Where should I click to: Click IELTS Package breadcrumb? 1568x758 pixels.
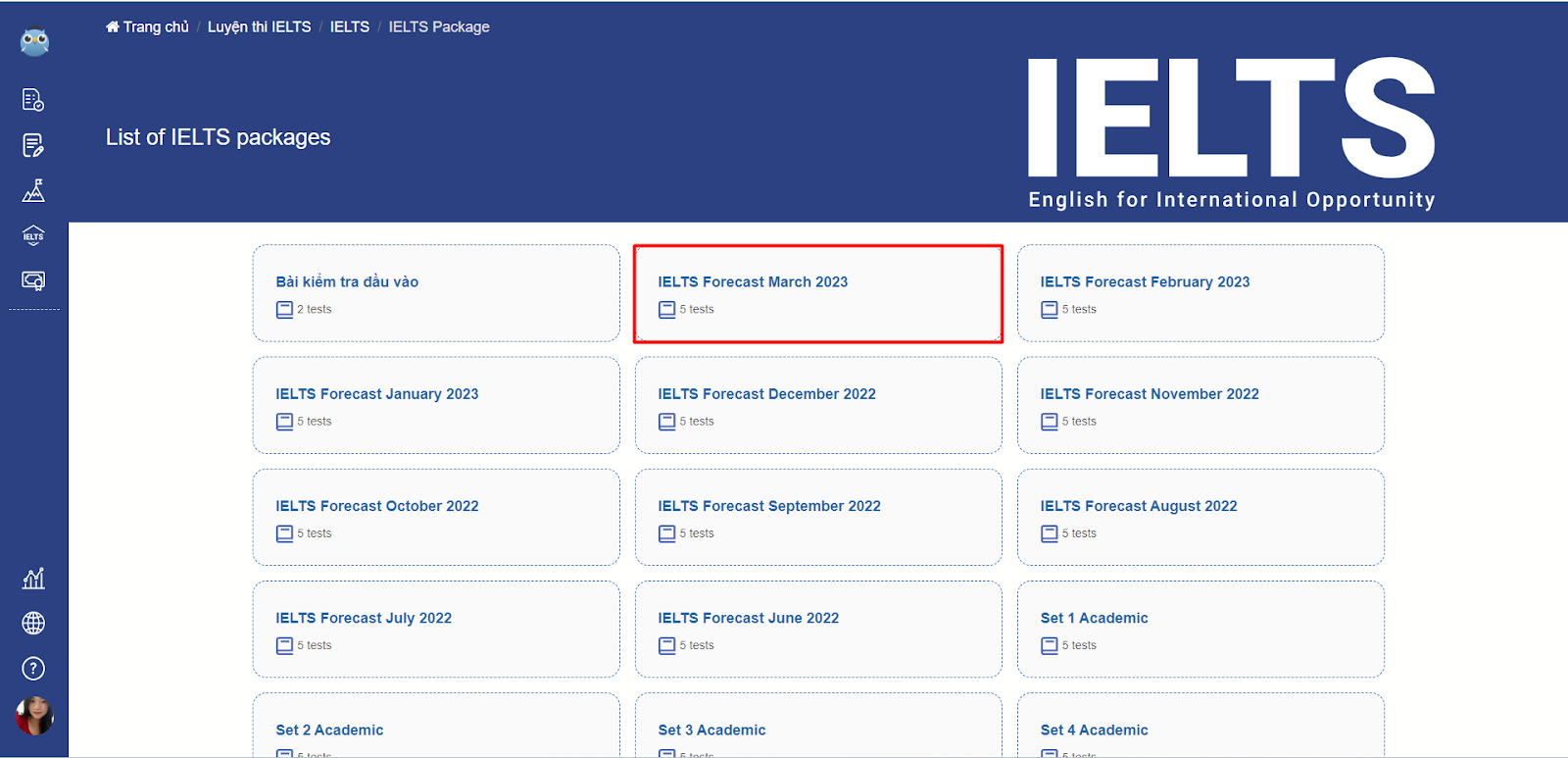click(x=439, y=26)
